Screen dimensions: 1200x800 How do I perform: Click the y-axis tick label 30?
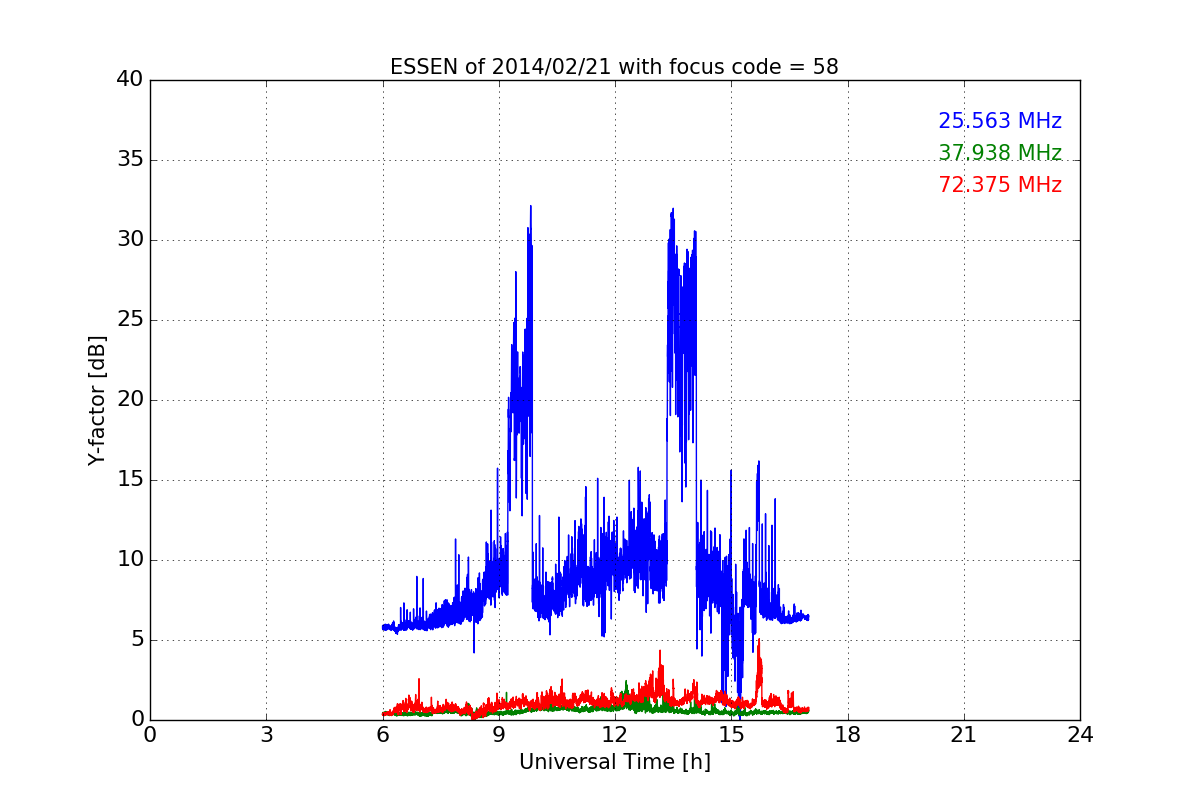coord(130,240)
